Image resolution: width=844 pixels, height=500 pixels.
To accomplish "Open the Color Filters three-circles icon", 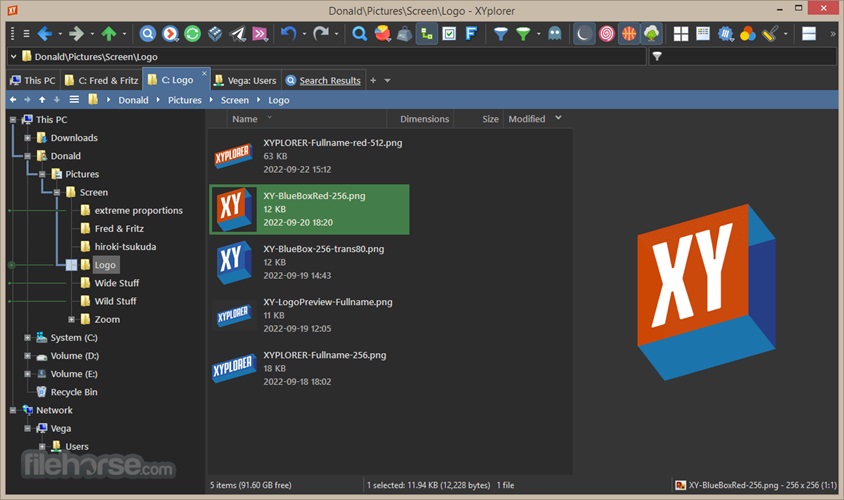I will coord(747,34).
